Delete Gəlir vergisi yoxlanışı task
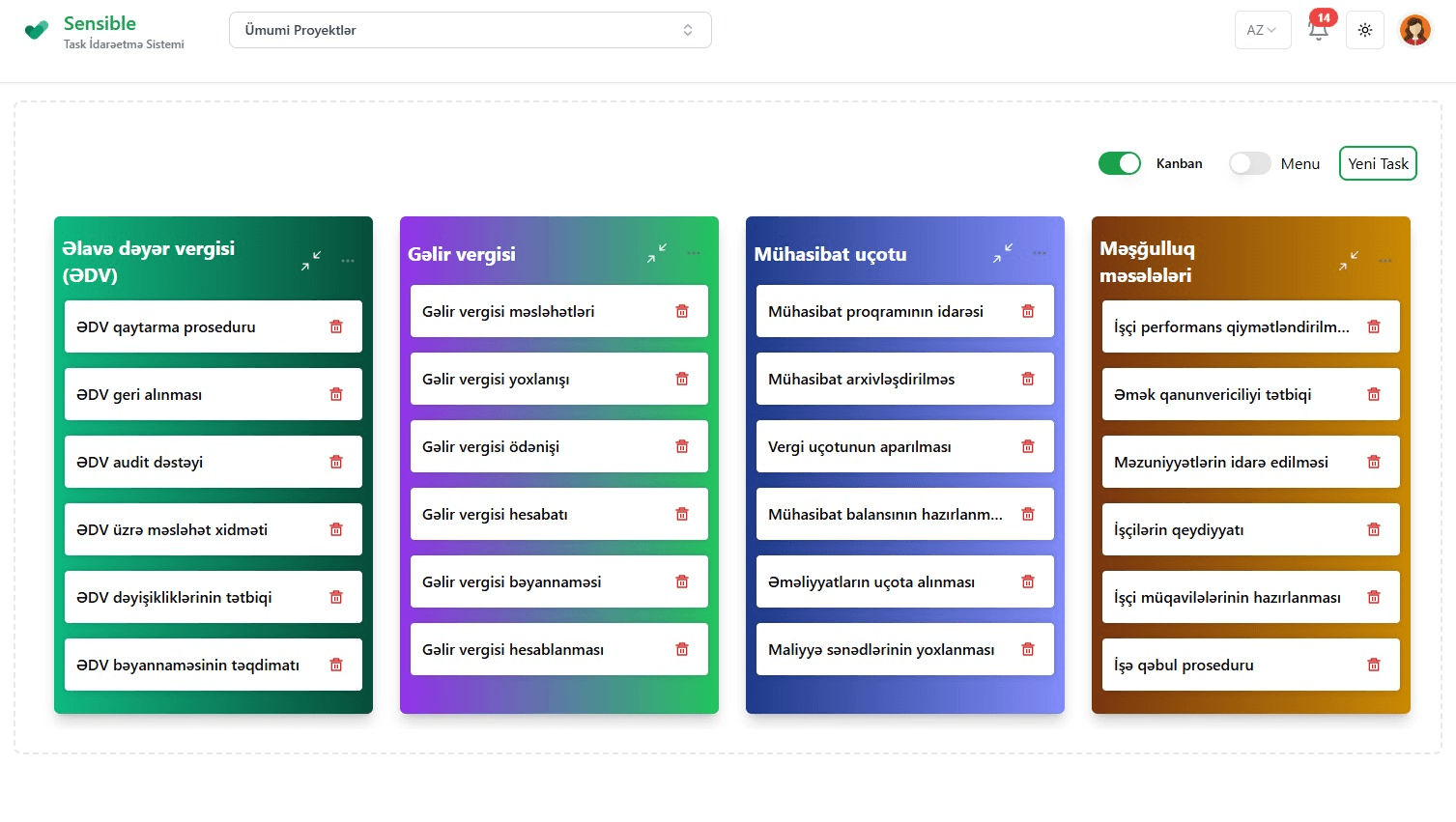This screenshot has width=1456, height=822. (682, 379)
